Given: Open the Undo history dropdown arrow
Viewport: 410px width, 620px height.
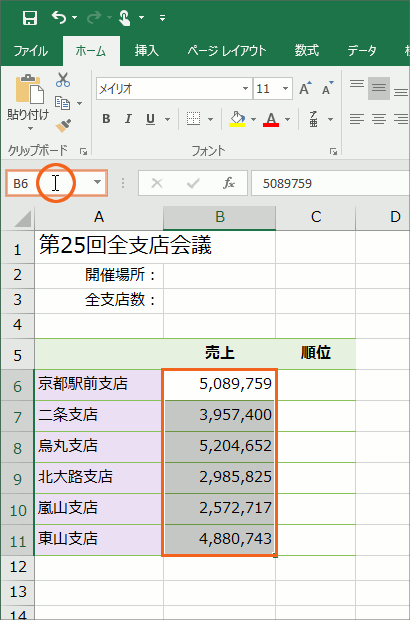Looking at the screenshot, I should coord(74,18).
